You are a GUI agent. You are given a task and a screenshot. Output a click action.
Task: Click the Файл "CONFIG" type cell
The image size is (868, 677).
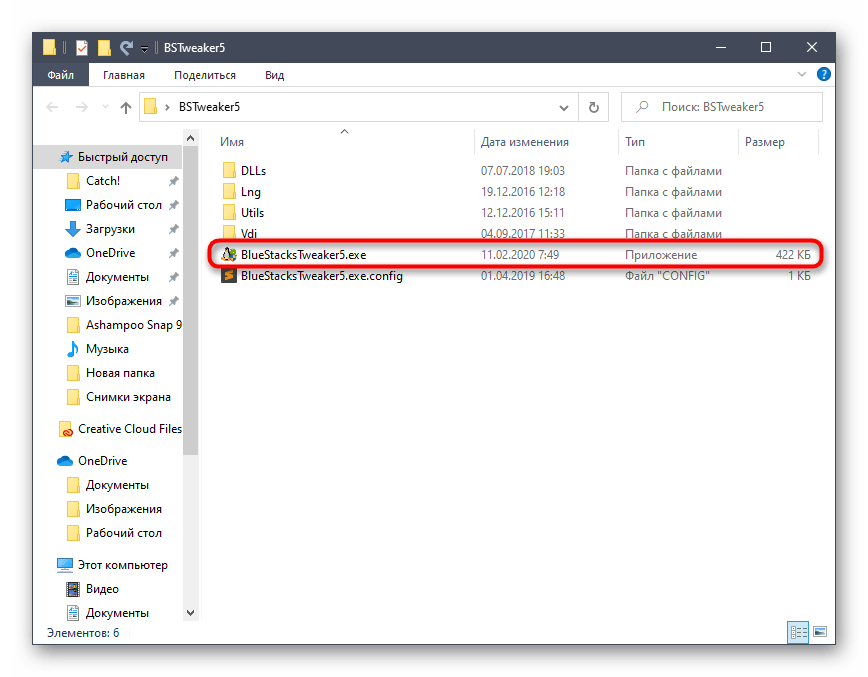[x=667, y=276]
